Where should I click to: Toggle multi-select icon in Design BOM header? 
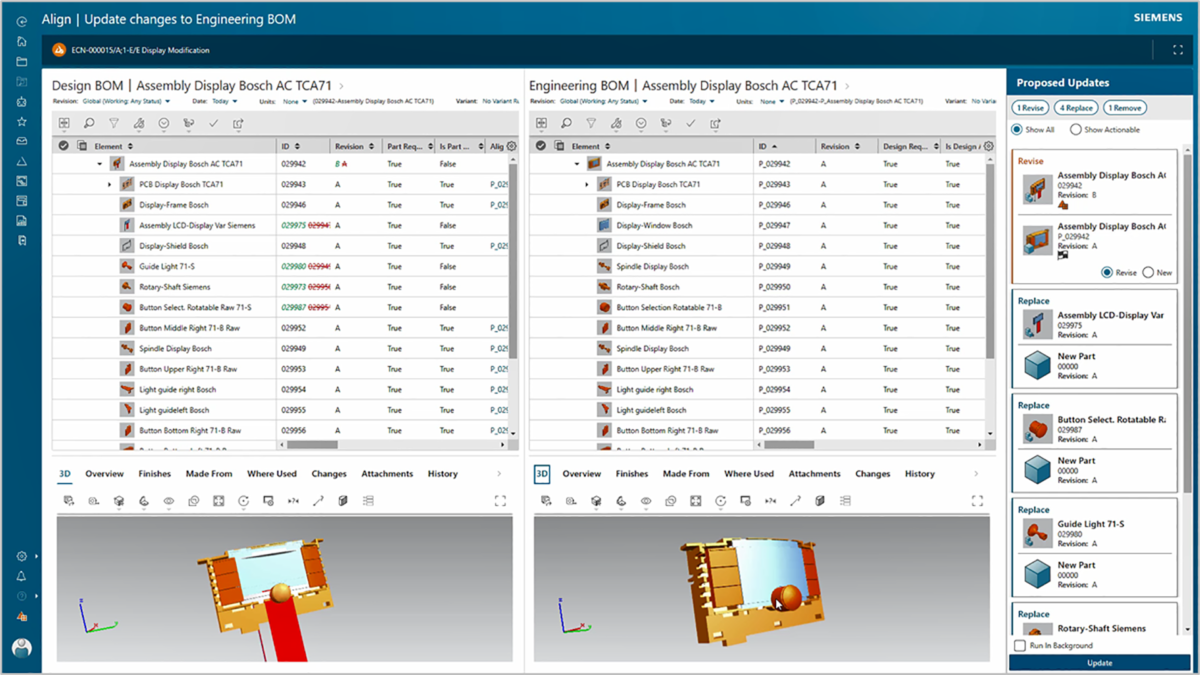pyautogui.click(x=82, y=146)
